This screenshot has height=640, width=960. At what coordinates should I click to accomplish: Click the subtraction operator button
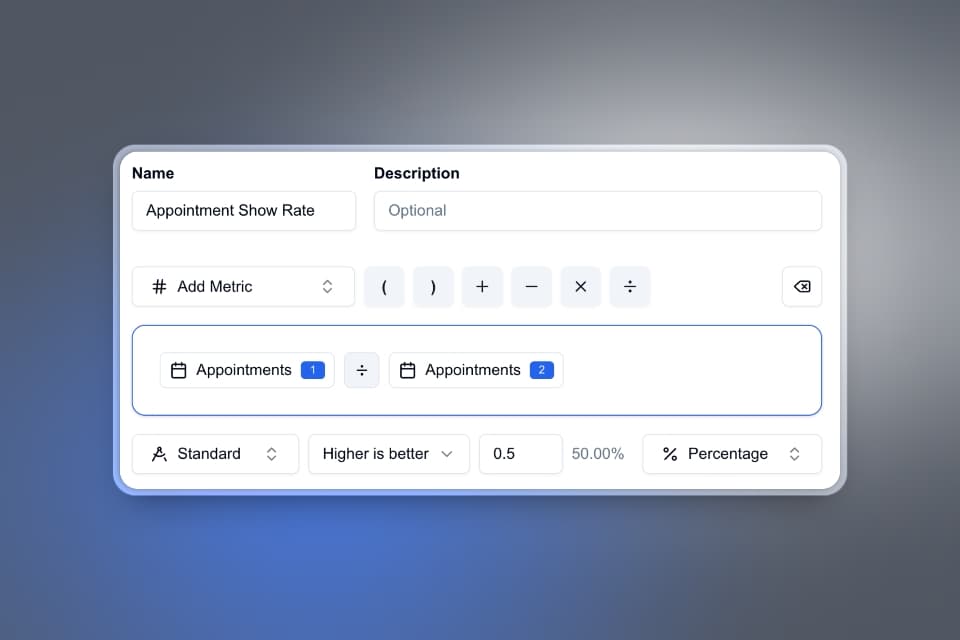click(531, 286)
